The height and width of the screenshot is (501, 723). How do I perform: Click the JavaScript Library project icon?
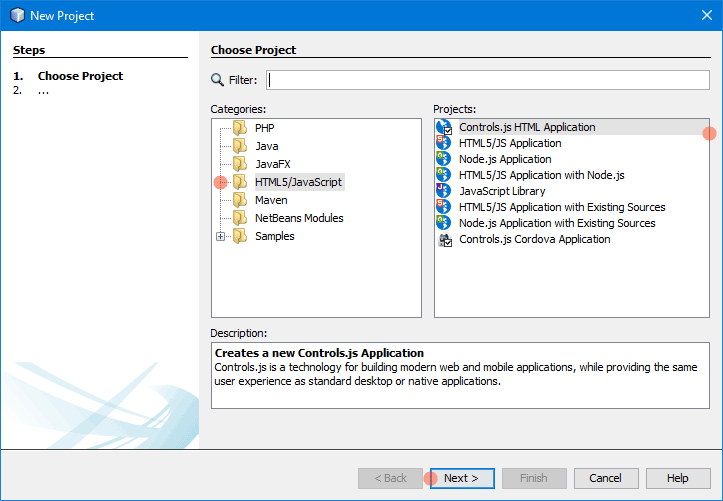tap(444, 191)
